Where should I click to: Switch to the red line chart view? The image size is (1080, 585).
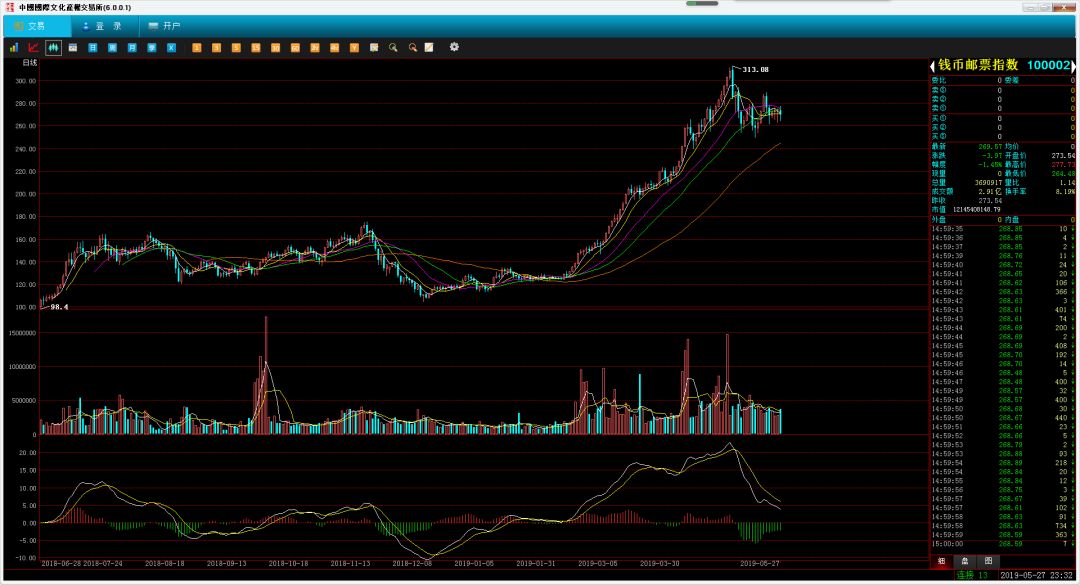(x=33, y=48)
